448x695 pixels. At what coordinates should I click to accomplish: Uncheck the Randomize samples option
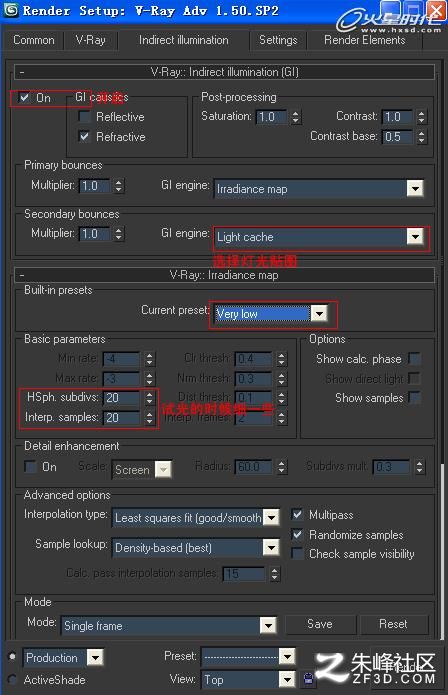click(x=297, y=534)
